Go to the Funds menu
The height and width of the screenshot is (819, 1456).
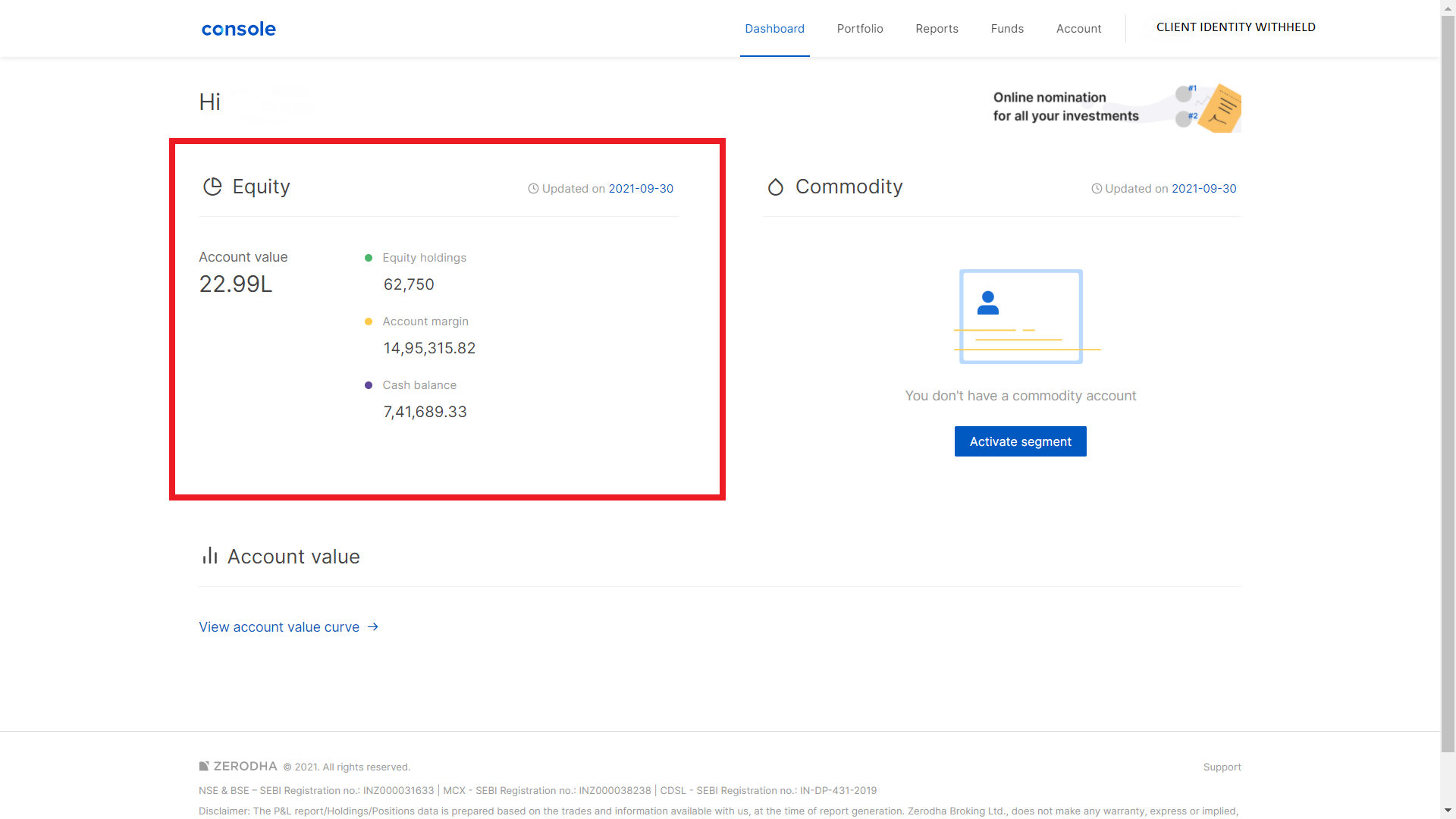tap(1007, 29)
